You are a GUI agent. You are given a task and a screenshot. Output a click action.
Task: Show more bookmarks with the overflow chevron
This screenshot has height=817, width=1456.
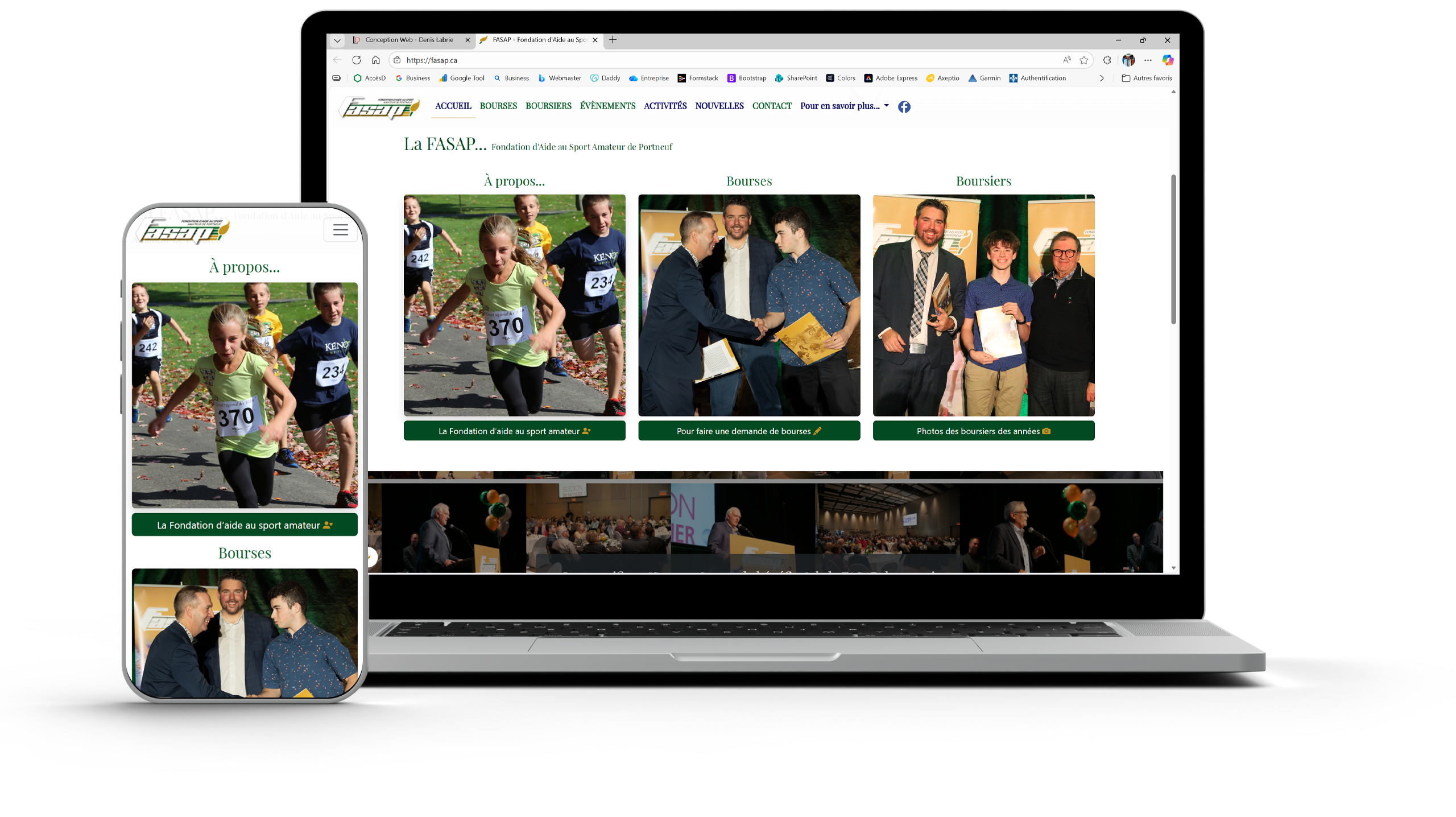point(1102,78)
